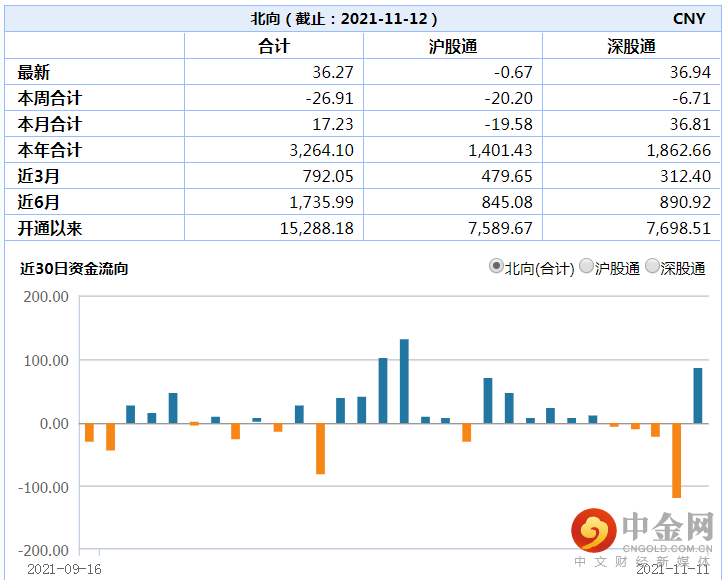Click the 2021-09-16 start date label
The height and width of the screenshot is (580, 728).
(x=64, y=569)
